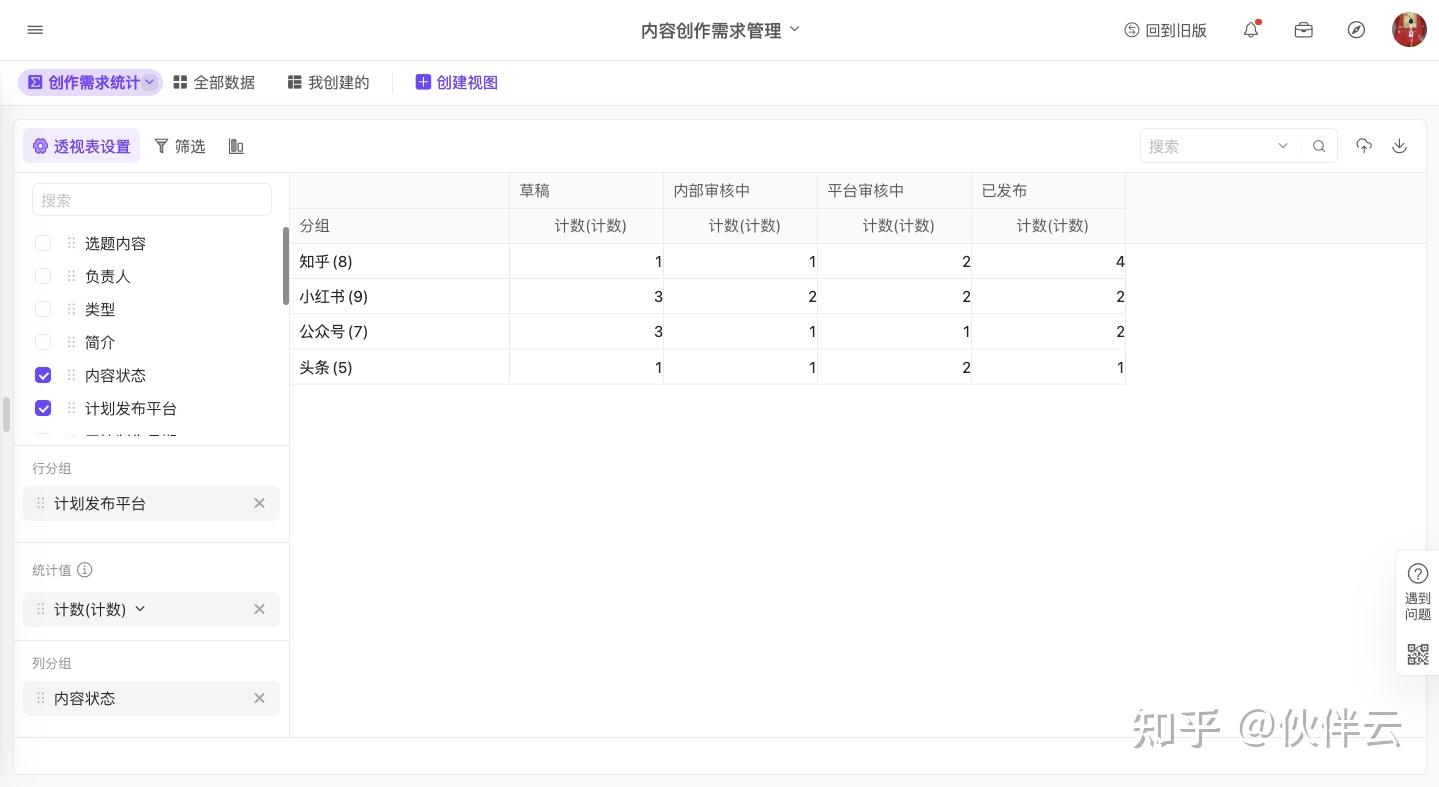This screenshot has width=1439, height=787.
Task: Grab the drag handle of 计划发布平台 field
Action: point(71,408)
